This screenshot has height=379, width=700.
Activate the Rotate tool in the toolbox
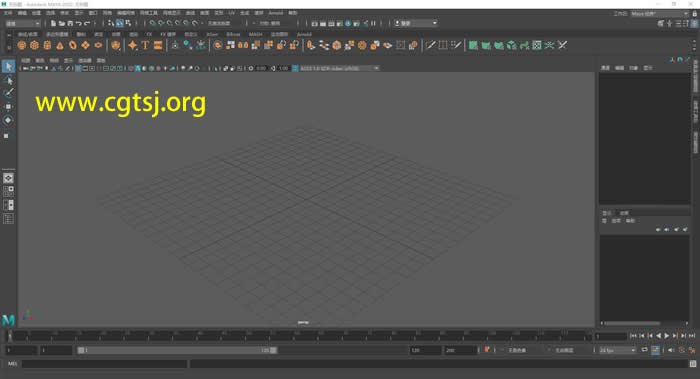point(8,120)
